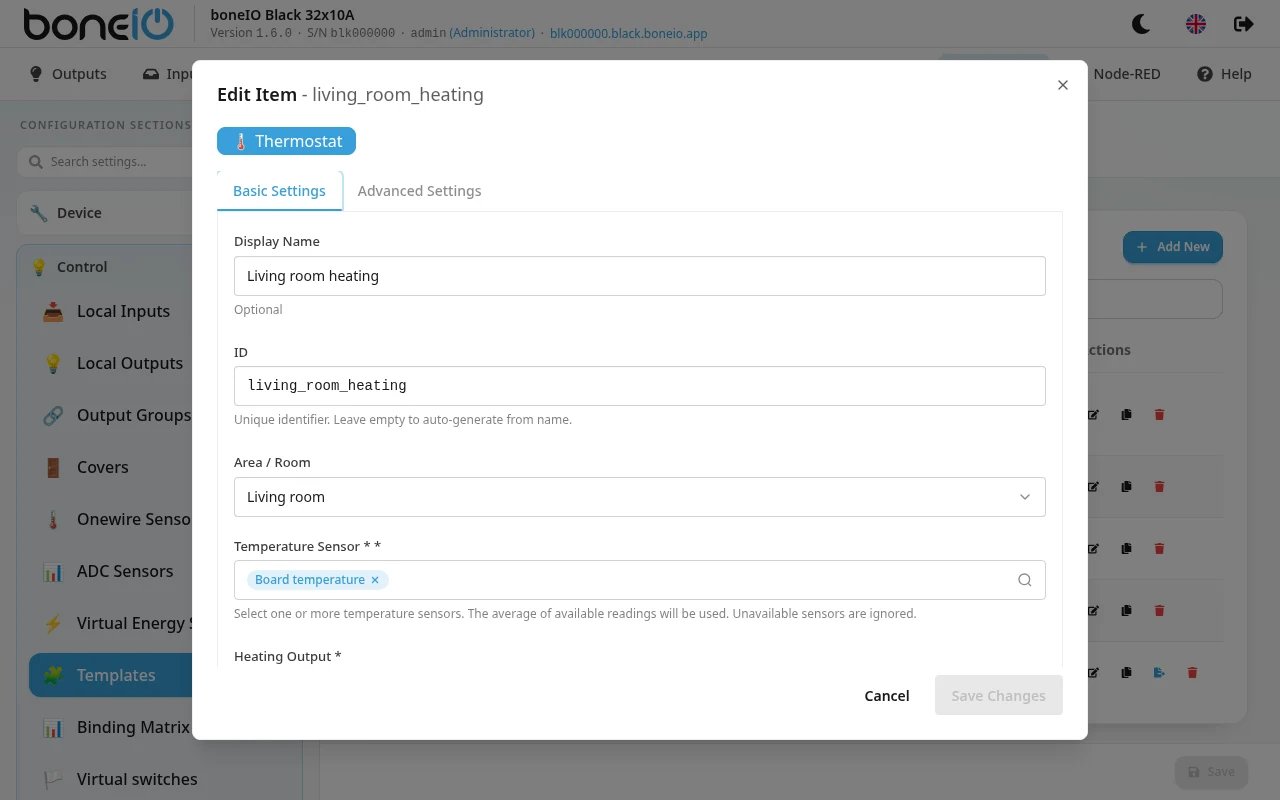Open the Area / Room dropdown
This screenshot has height=800, width=1280.
coord(640,497)
